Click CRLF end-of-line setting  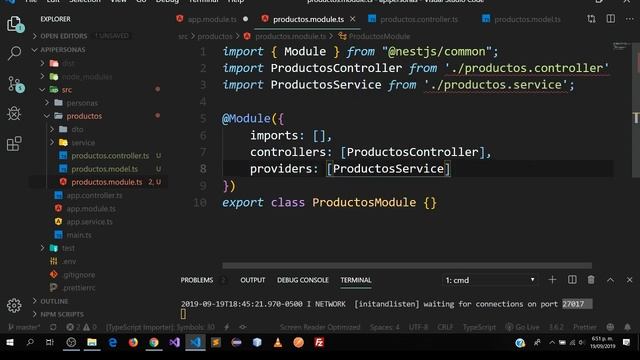click(445, 327)
